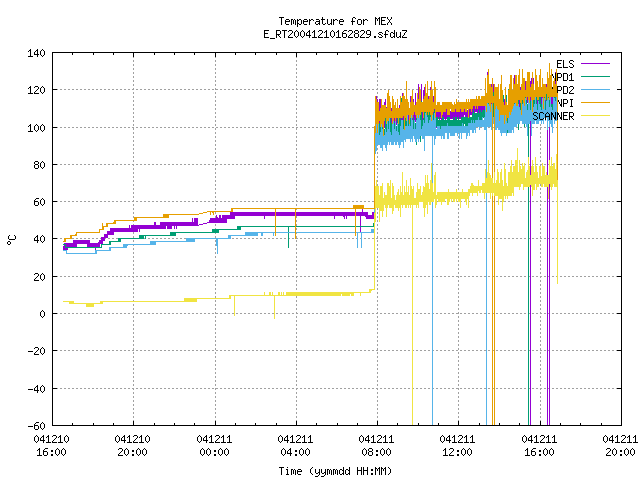The height and width of the screenshot is (480, 640).
Task: Click the x-axis tick label 041211 16:00
Action: [539, 446]
